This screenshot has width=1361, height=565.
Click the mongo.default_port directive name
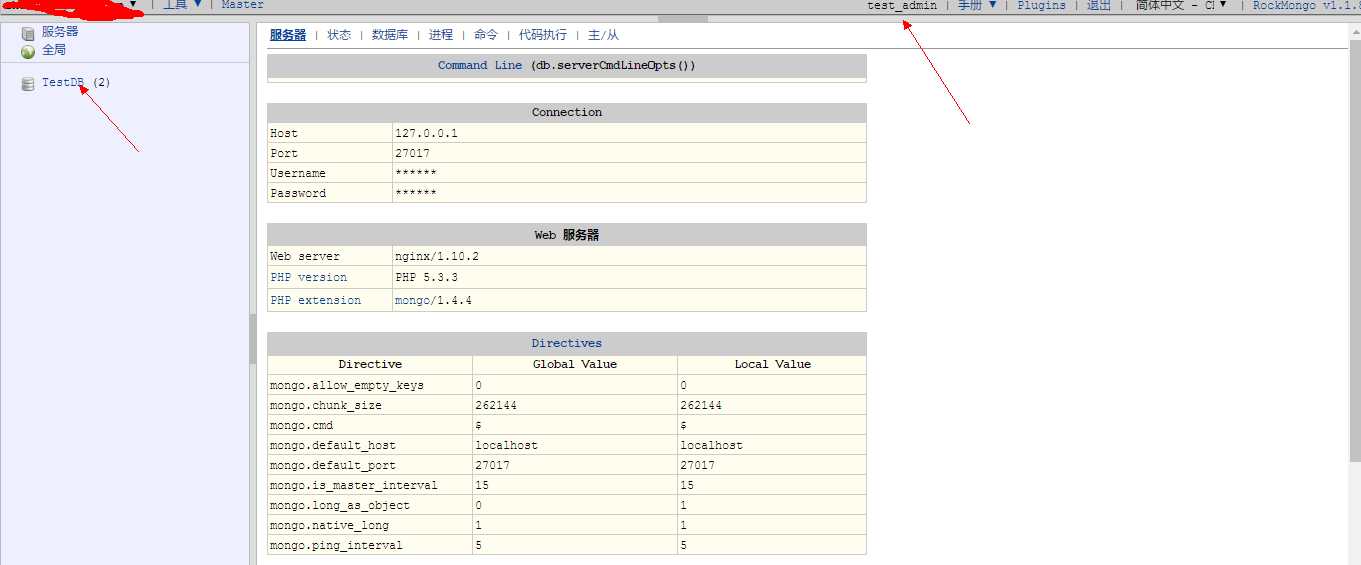click(333, 466)
